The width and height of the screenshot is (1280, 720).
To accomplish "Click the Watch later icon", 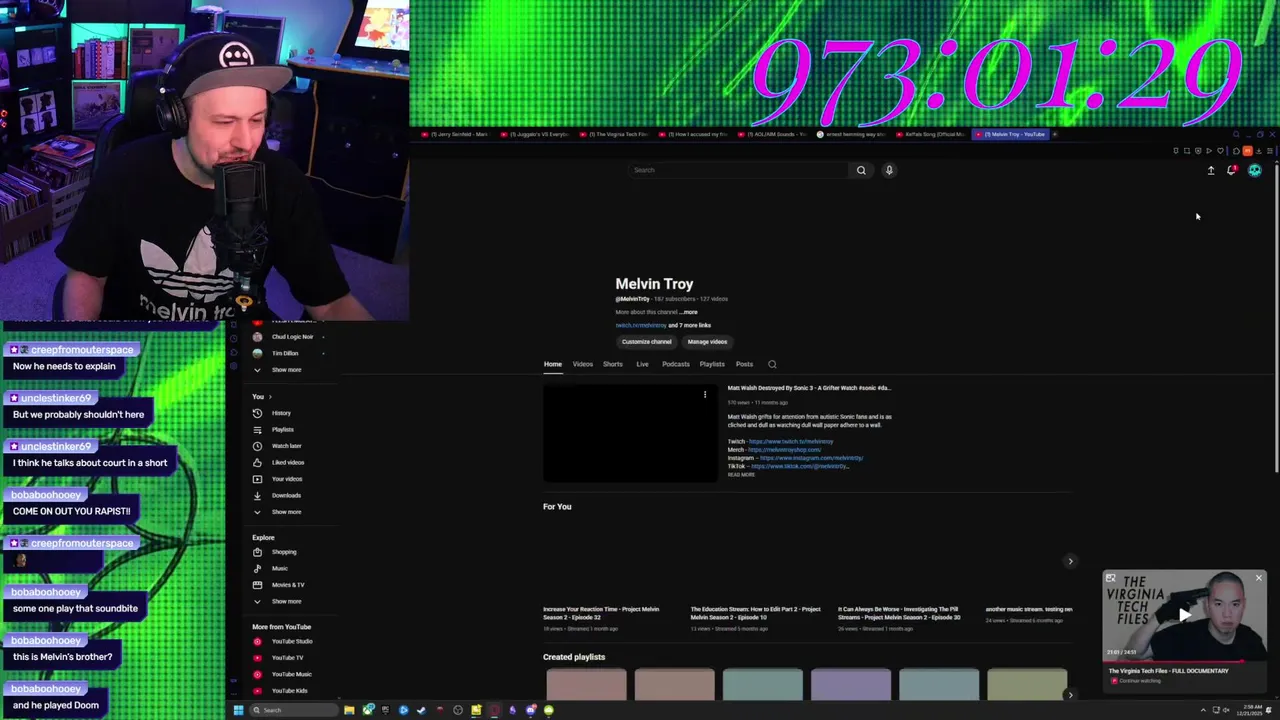I will [x=257, y=446].
